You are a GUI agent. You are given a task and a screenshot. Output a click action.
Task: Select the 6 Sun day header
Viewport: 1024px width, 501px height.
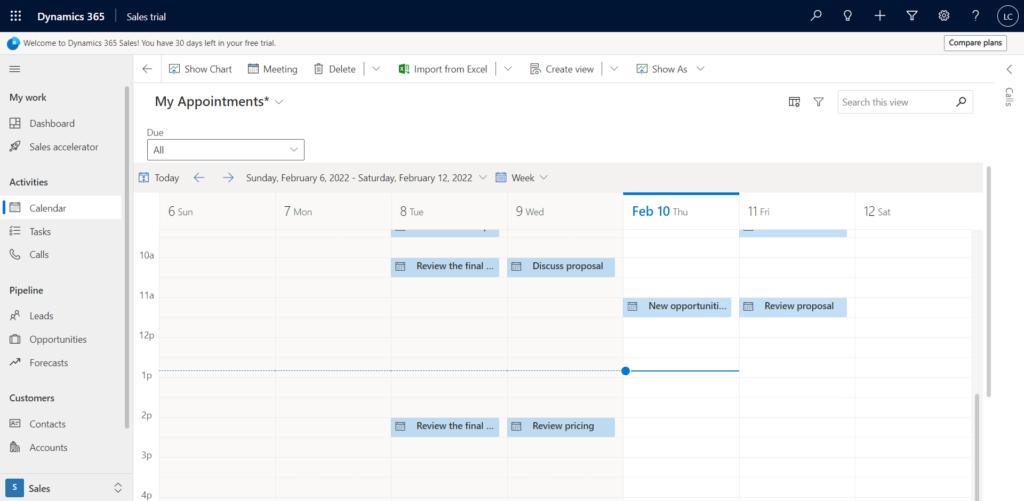(x=217, y=212)
